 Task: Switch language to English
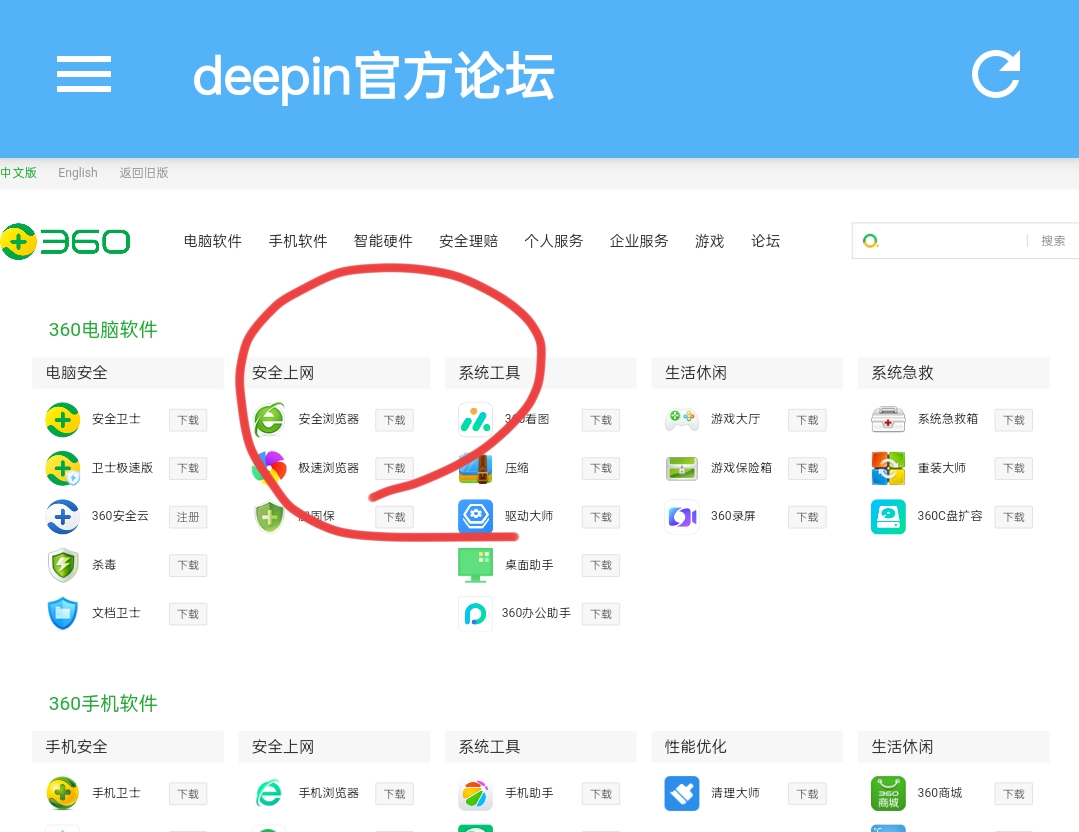pos(78,173)
